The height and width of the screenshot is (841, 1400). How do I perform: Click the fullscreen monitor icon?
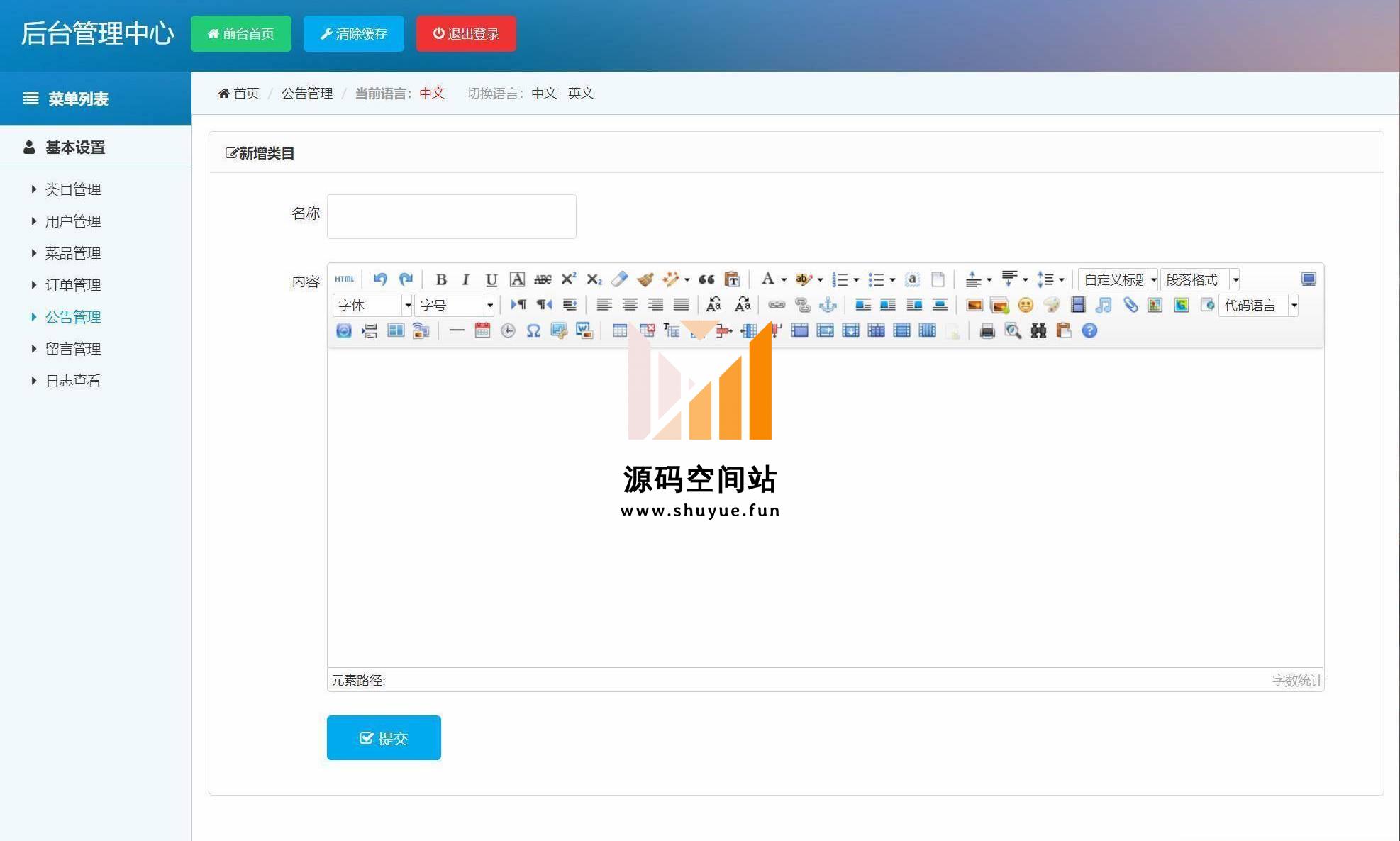[x=1309, y=279]
